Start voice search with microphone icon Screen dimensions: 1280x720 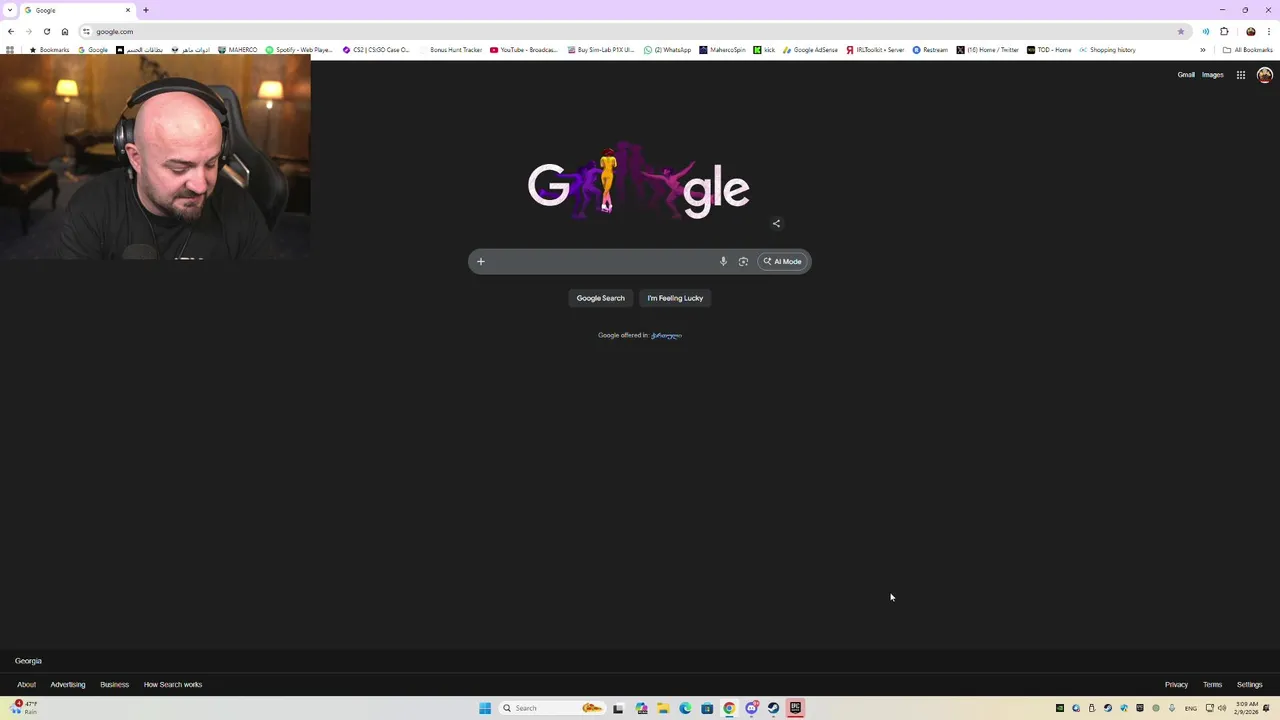(723, 262)
